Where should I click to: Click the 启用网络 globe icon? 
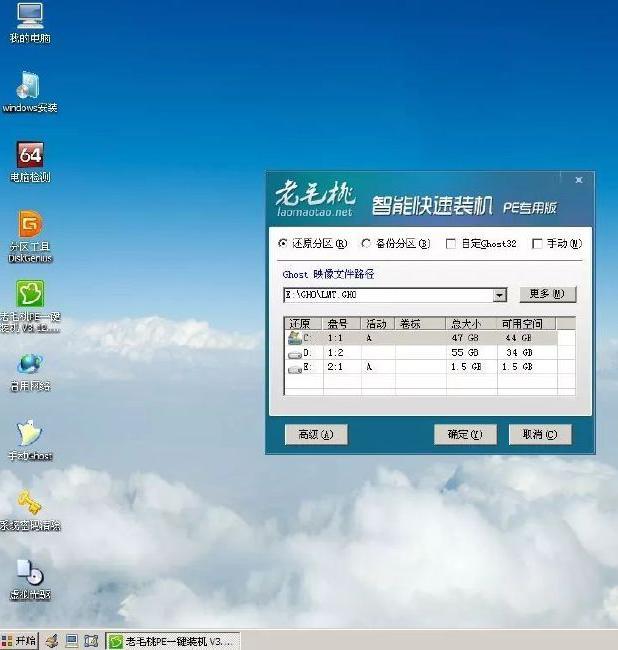click(30, 372)
